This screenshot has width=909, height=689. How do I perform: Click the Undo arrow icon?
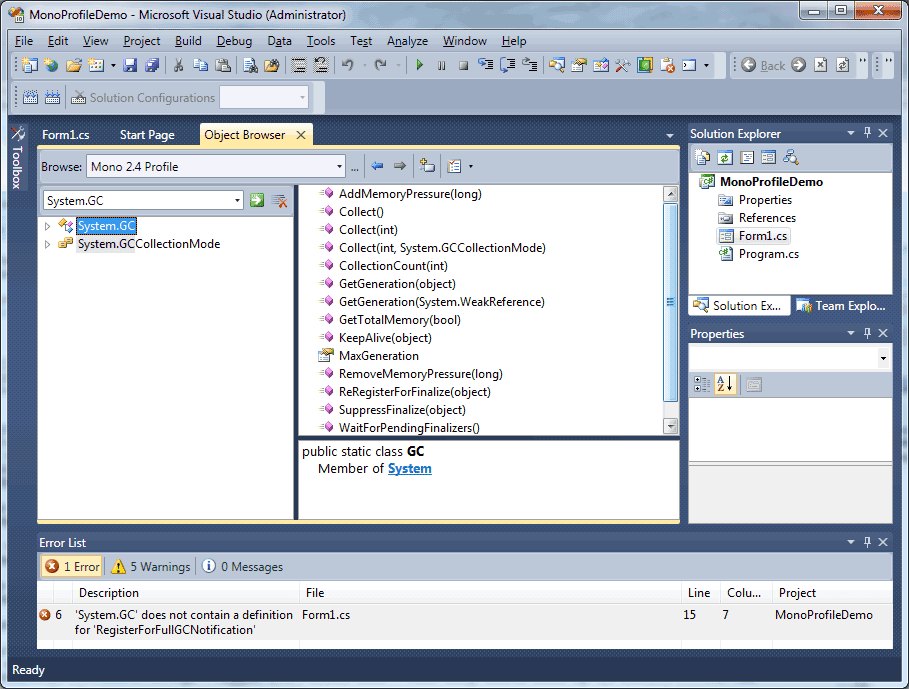tap(348, 65)
